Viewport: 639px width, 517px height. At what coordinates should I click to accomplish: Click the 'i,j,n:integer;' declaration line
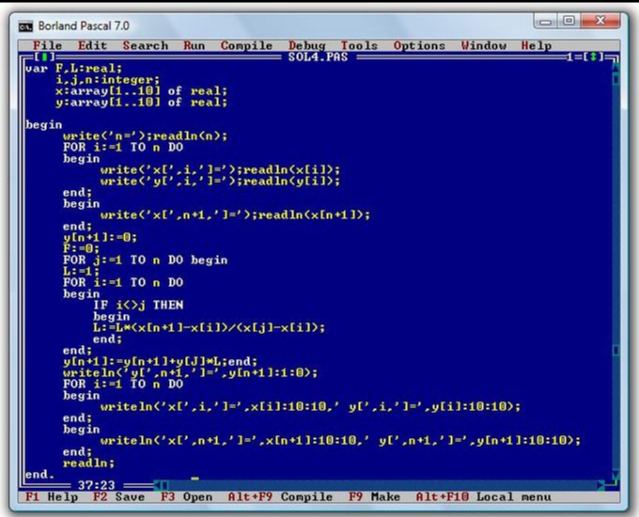tap(108, 80)
